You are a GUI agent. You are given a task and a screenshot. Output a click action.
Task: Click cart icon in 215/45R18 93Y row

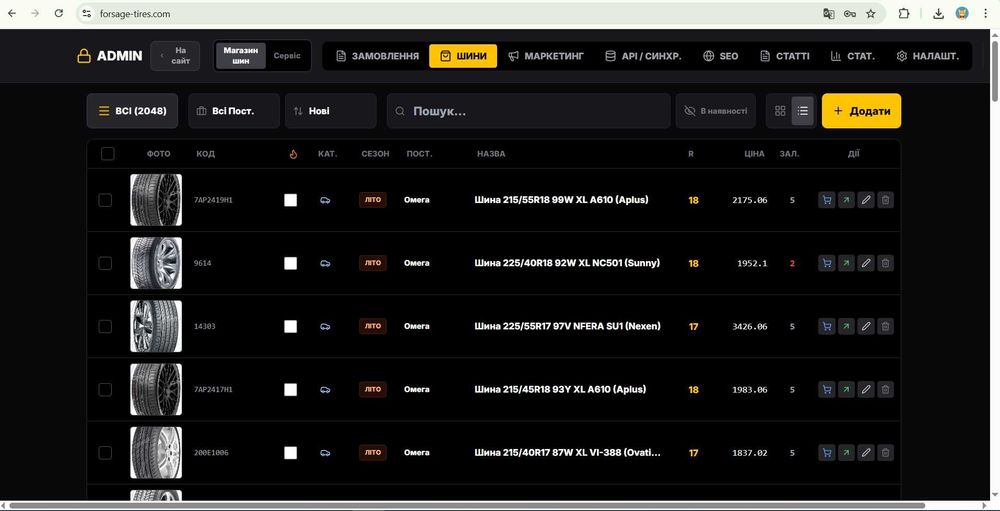tap(827, 389)
